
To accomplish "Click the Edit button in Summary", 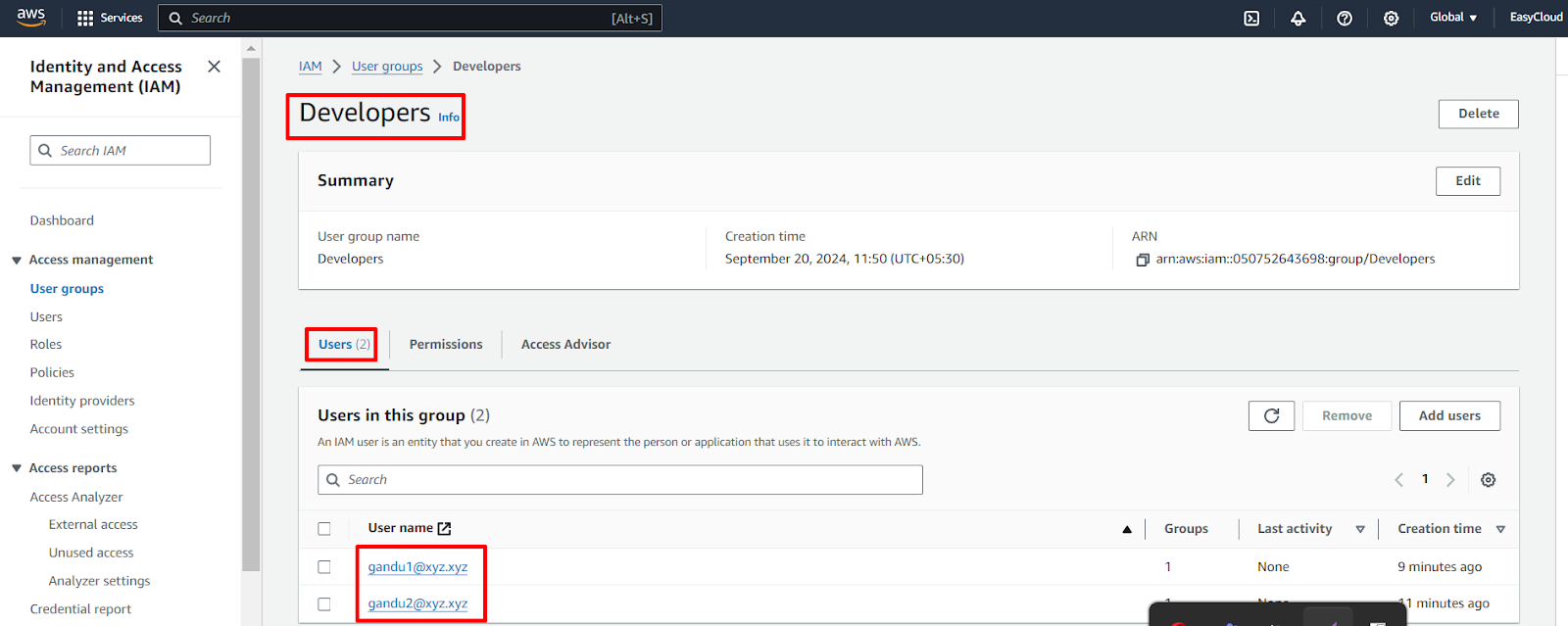I will tap(1467, 180).
